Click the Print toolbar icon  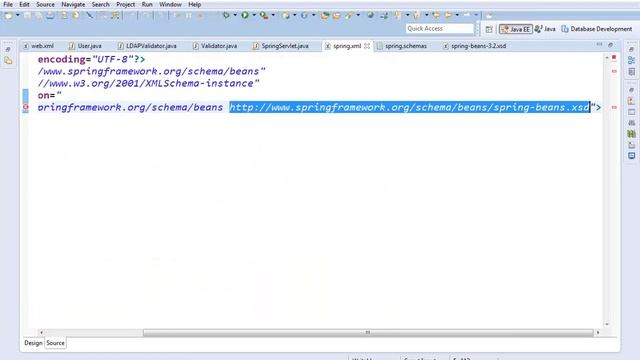click(x=50, y=16)
